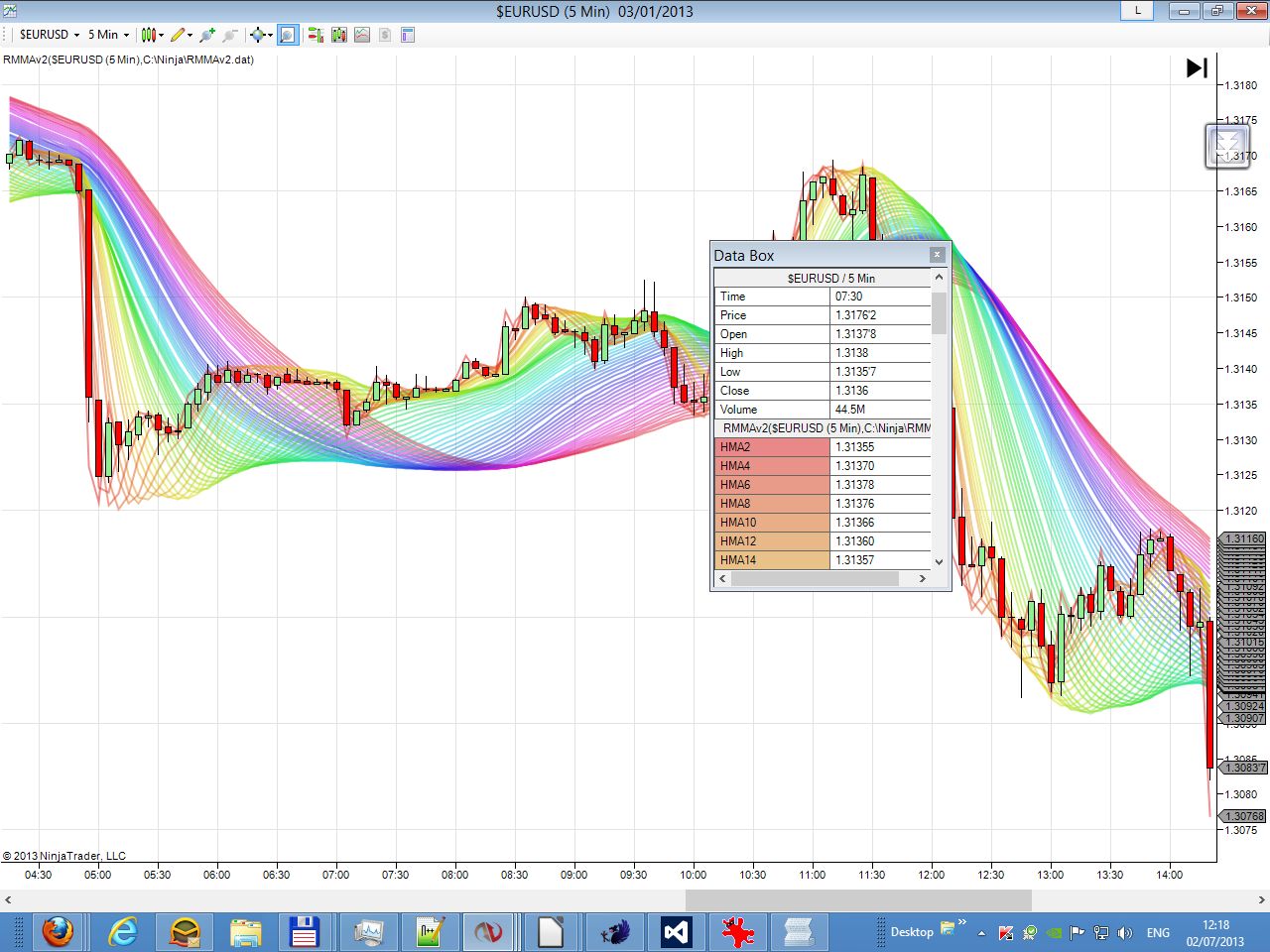Image resolution: width=1270 pixels, height=952 pixels.
Task: Click the greyed strategies dollar-sheet icon
Action: tap(385, 35)
